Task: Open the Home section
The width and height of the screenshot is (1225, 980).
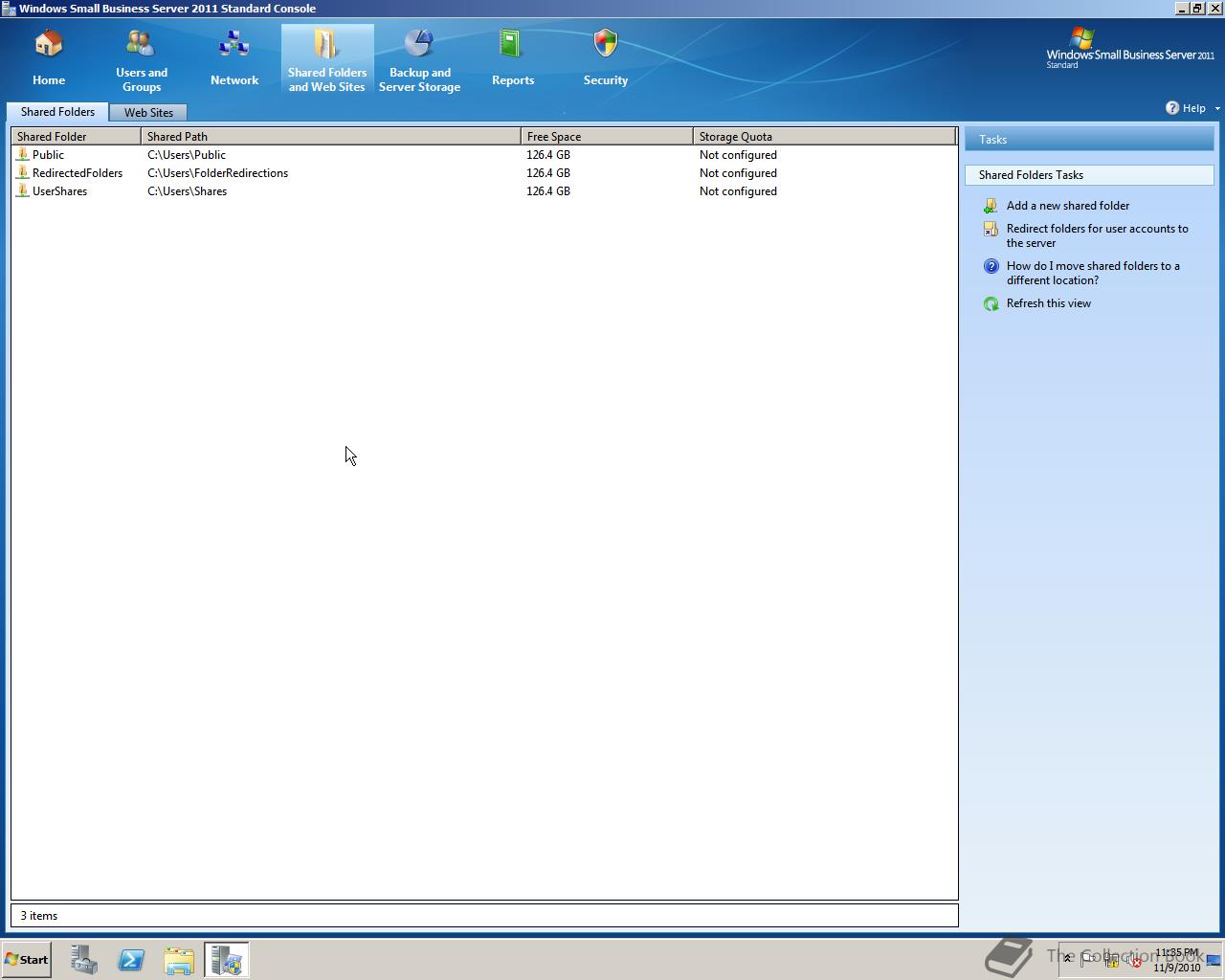Action: coord(49,59)
